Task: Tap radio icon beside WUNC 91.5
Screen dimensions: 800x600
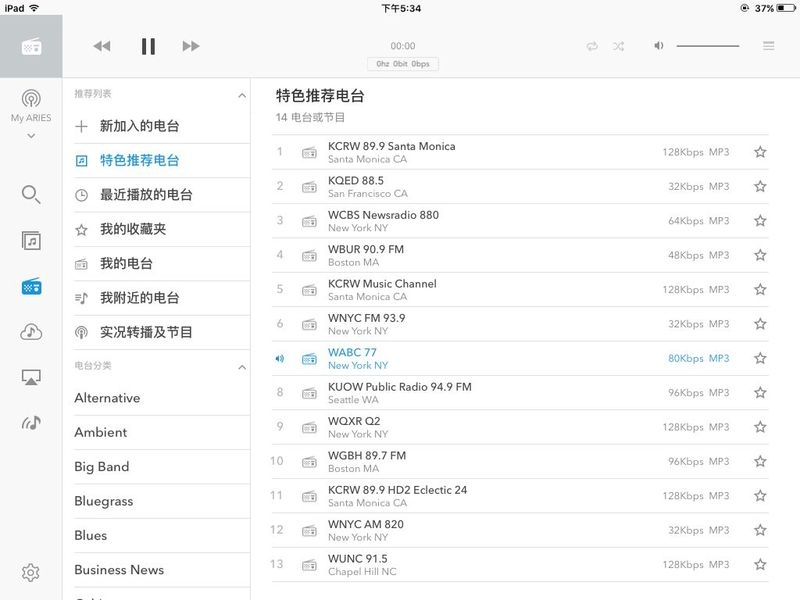Action: coord(309,565)
